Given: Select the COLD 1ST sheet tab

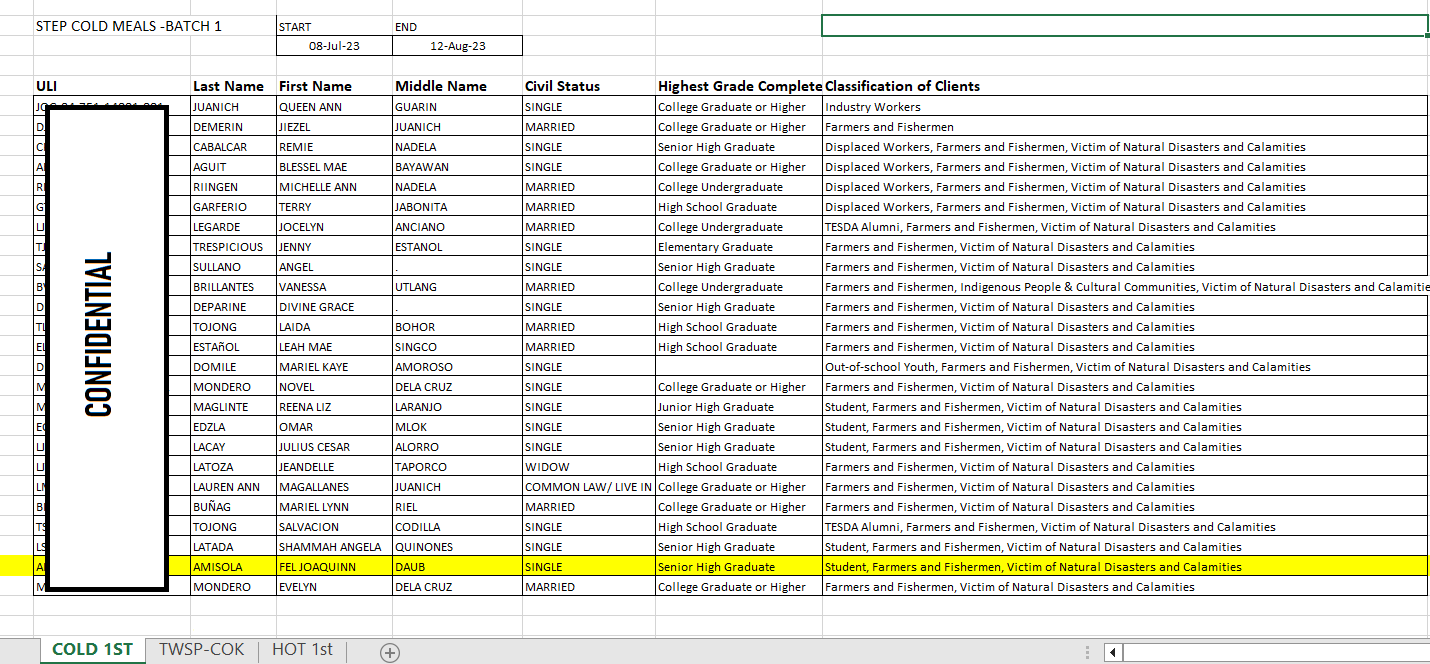Looking at the screenshot, I should coord(92,650).
